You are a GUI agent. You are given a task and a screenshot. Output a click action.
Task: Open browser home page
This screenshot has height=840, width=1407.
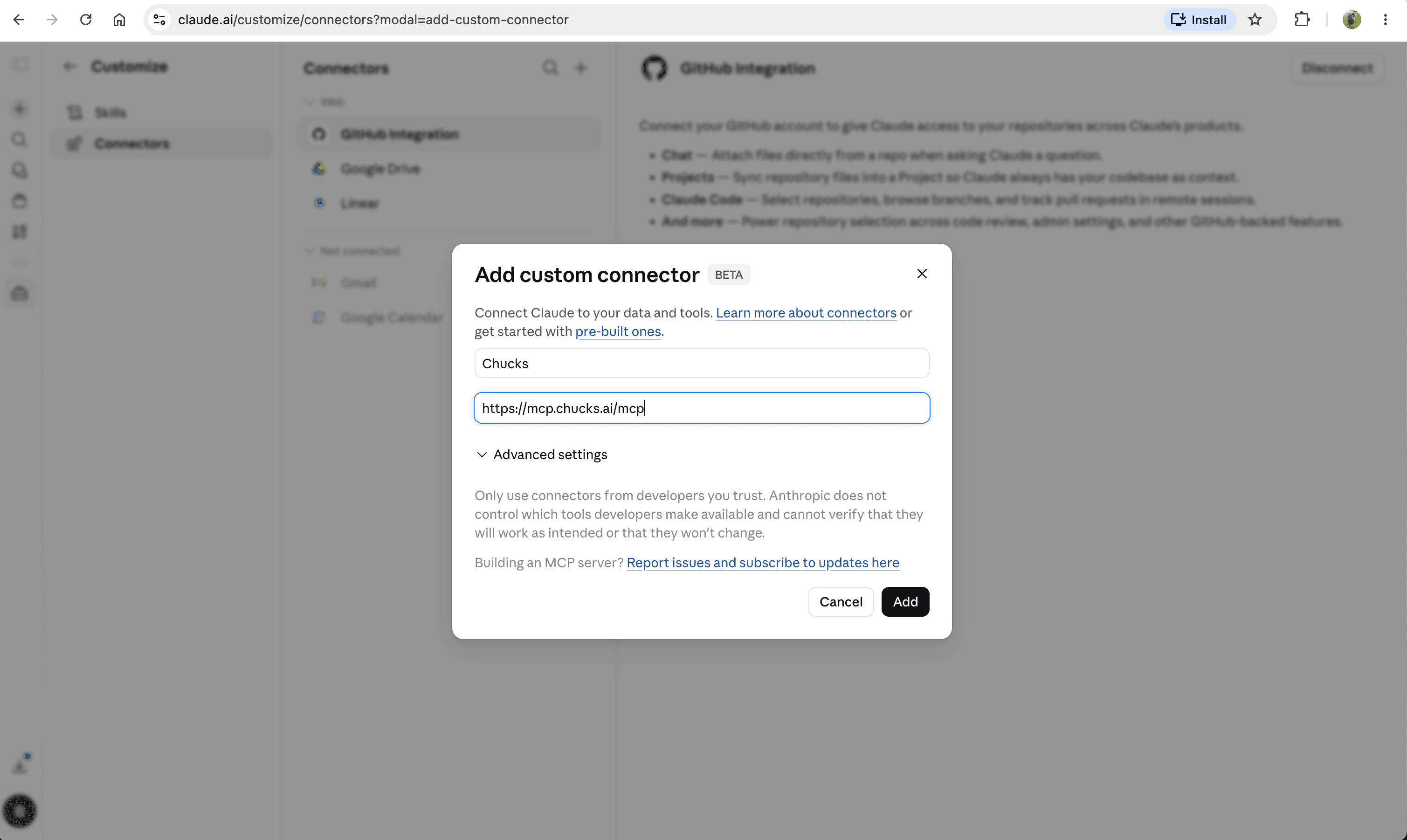coord(119,20)
